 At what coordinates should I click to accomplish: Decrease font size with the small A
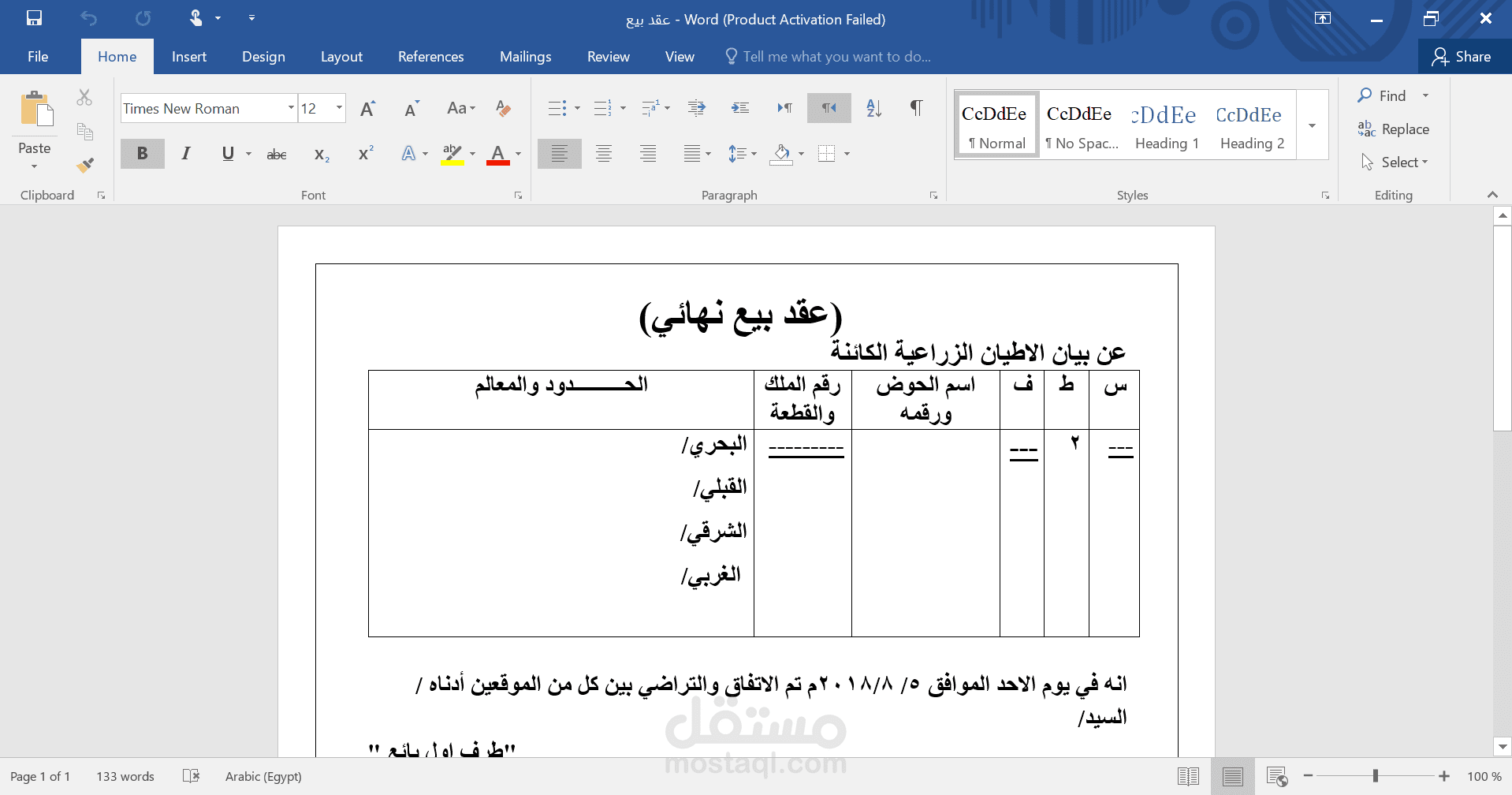click(412, 108)
